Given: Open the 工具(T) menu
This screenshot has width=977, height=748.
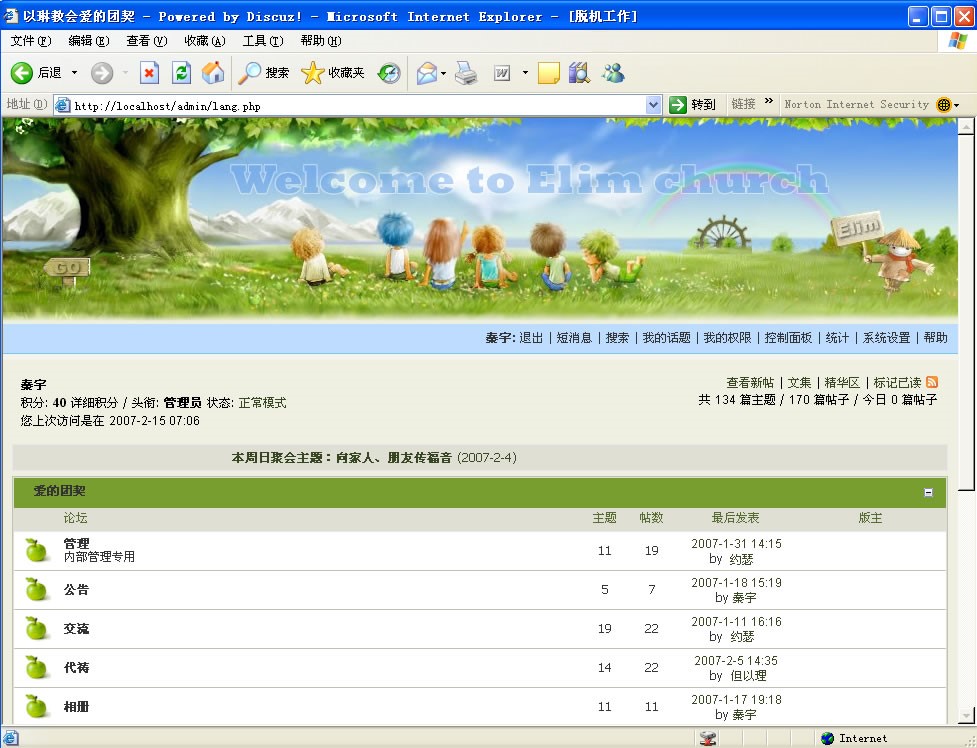Looking at the screenshot, I should coord(262,41).
